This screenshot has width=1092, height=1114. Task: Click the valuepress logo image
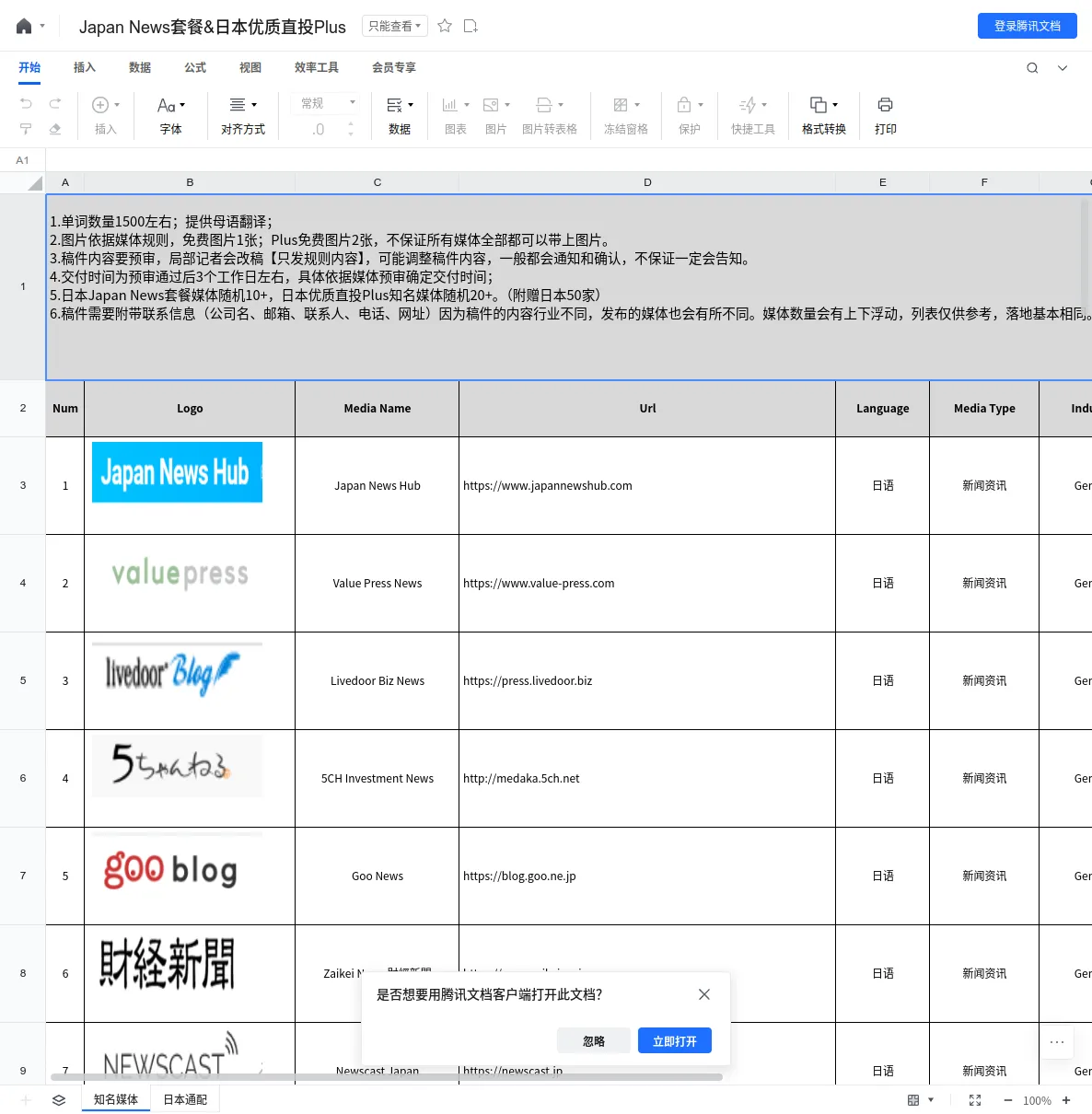[x=180, y=574]
